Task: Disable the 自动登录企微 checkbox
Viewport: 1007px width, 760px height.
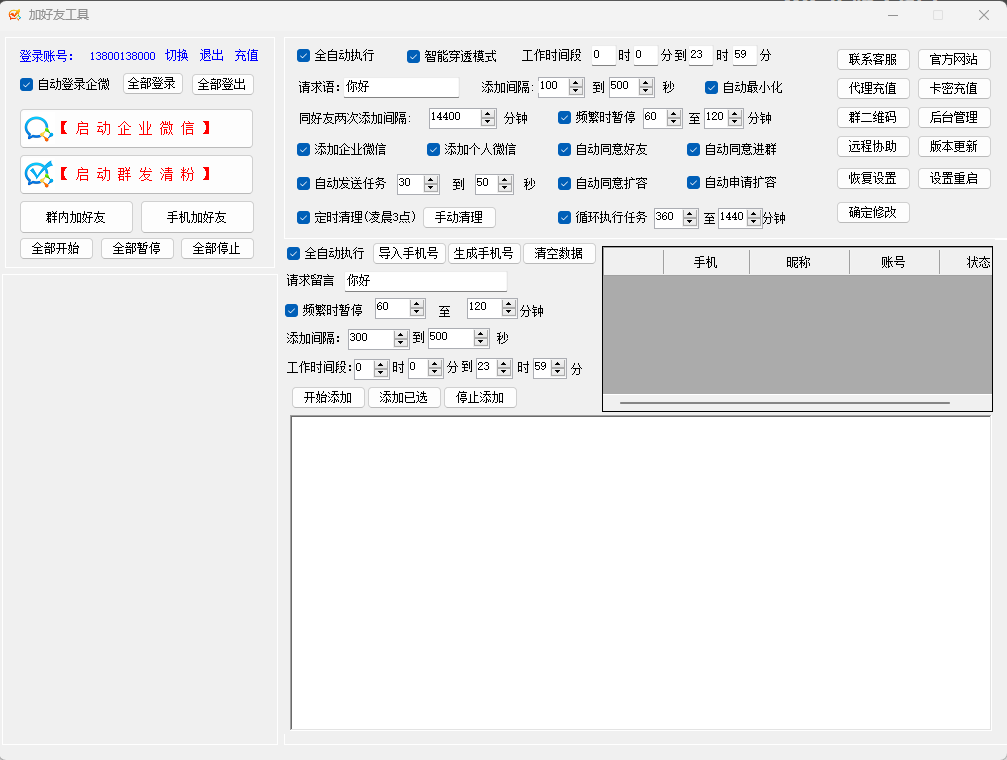Action: pyautogui.click(x=27, y=85)
